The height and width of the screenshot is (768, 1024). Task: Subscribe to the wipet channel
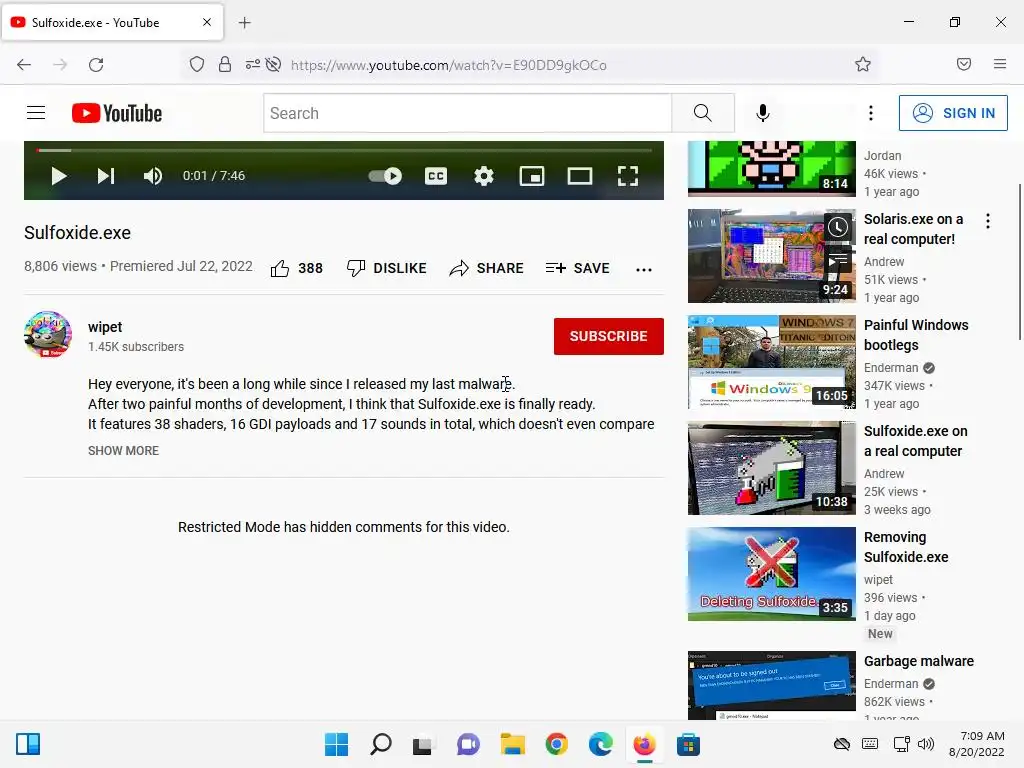(x=609, y=336)
